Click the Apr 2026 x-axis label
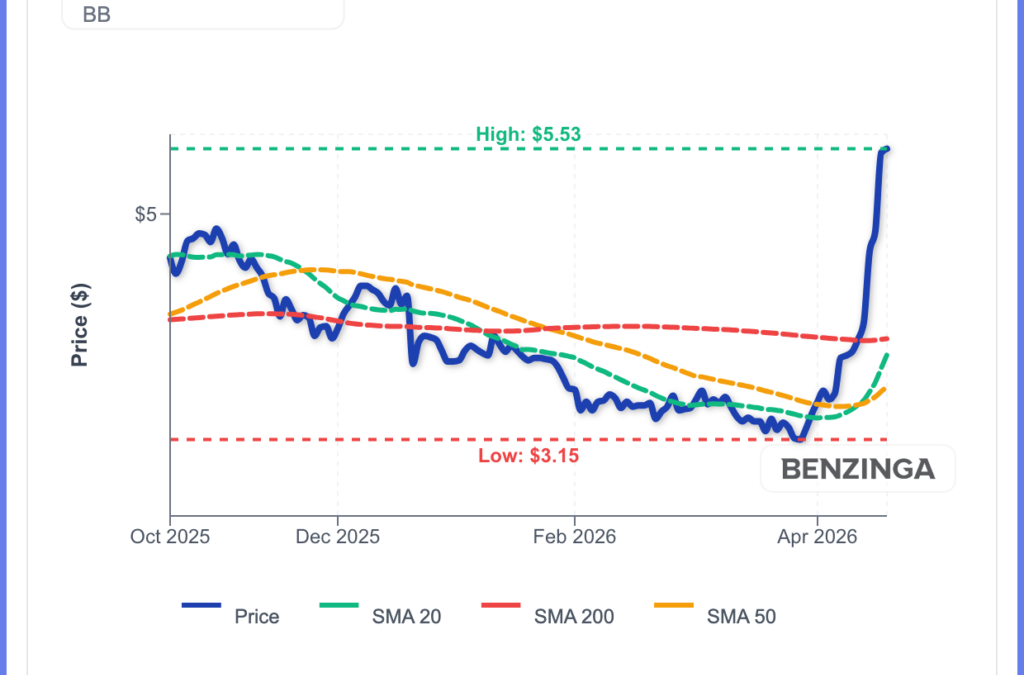This screenshot has width=1024, height=675. pyautogui.click(x=818, y=537)
